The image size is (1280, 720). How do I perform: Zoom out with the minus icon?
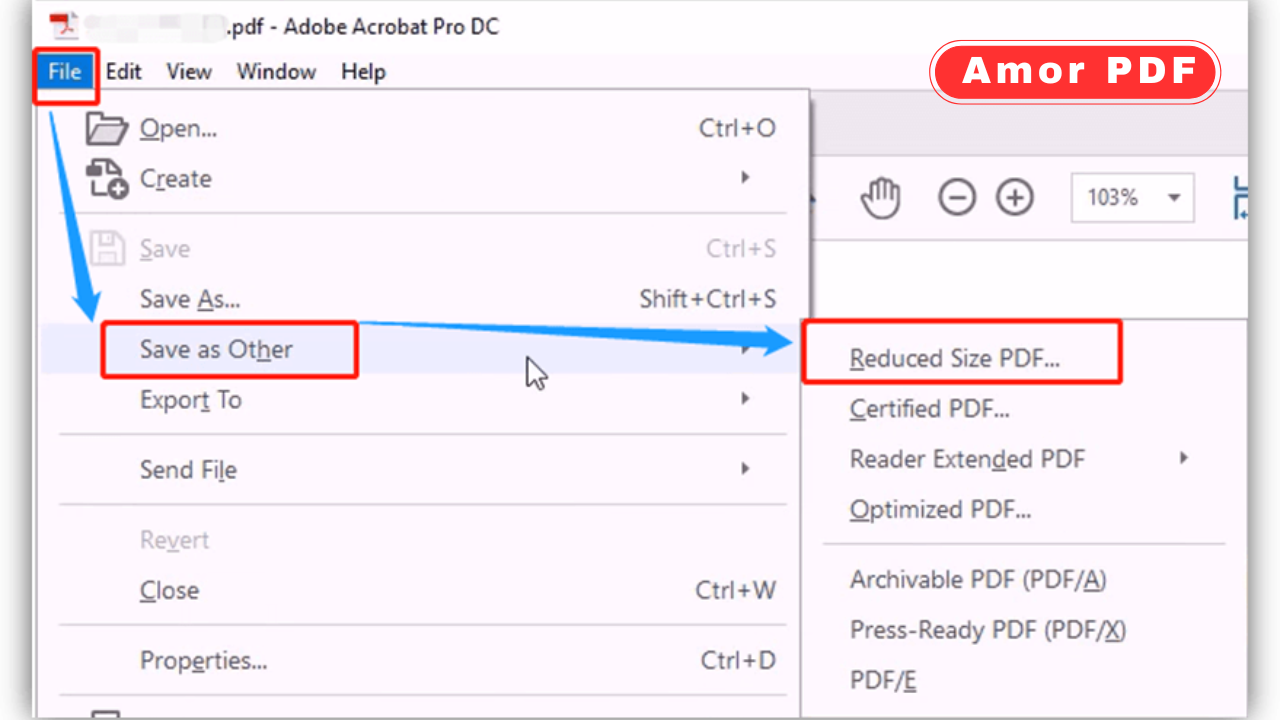(956, 197)
